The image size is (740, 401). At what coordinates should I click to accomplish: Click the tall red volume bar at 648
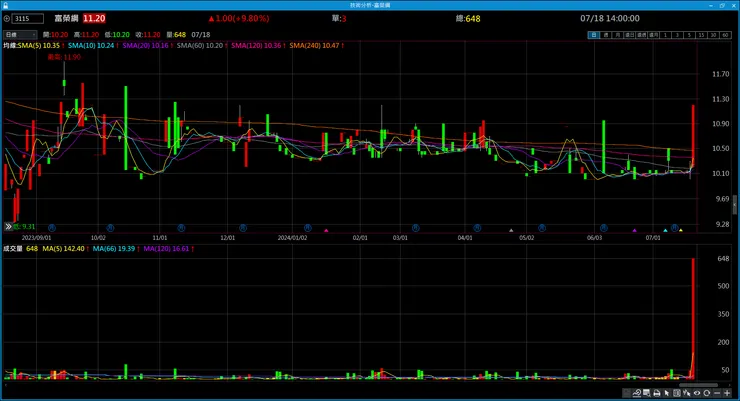(693, 318)
